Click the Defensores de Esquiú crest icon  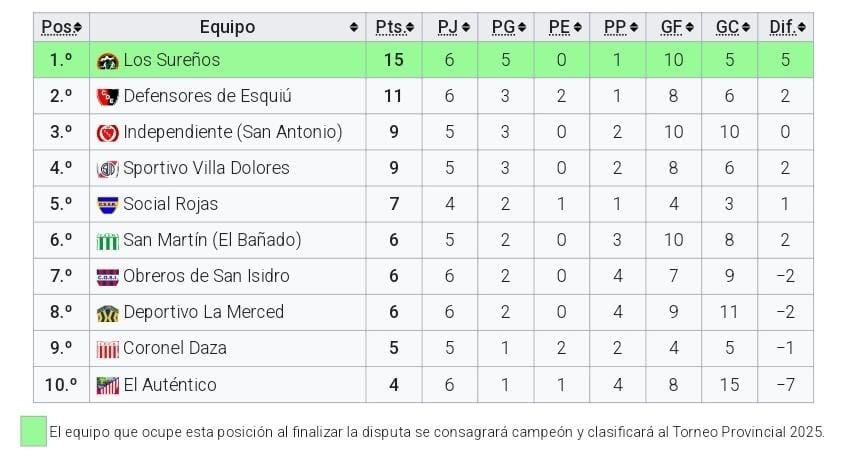coord(107,97)
